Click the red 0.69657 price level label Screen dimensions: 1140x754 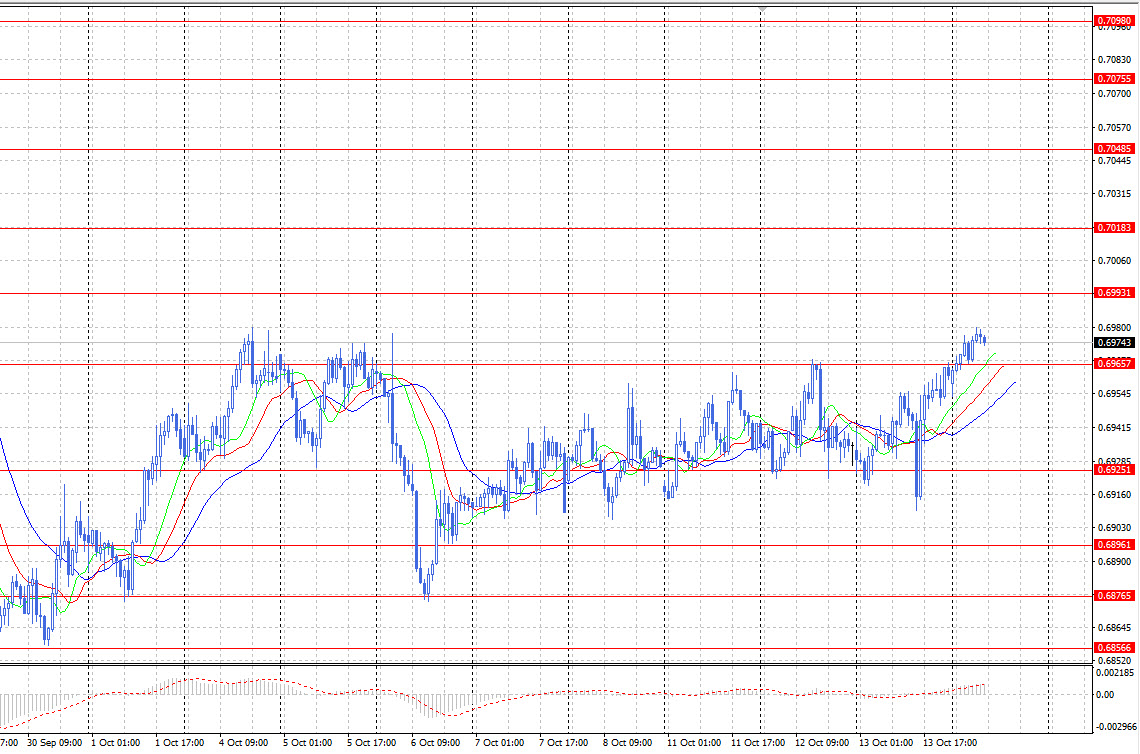click(x=1114, y=364)
